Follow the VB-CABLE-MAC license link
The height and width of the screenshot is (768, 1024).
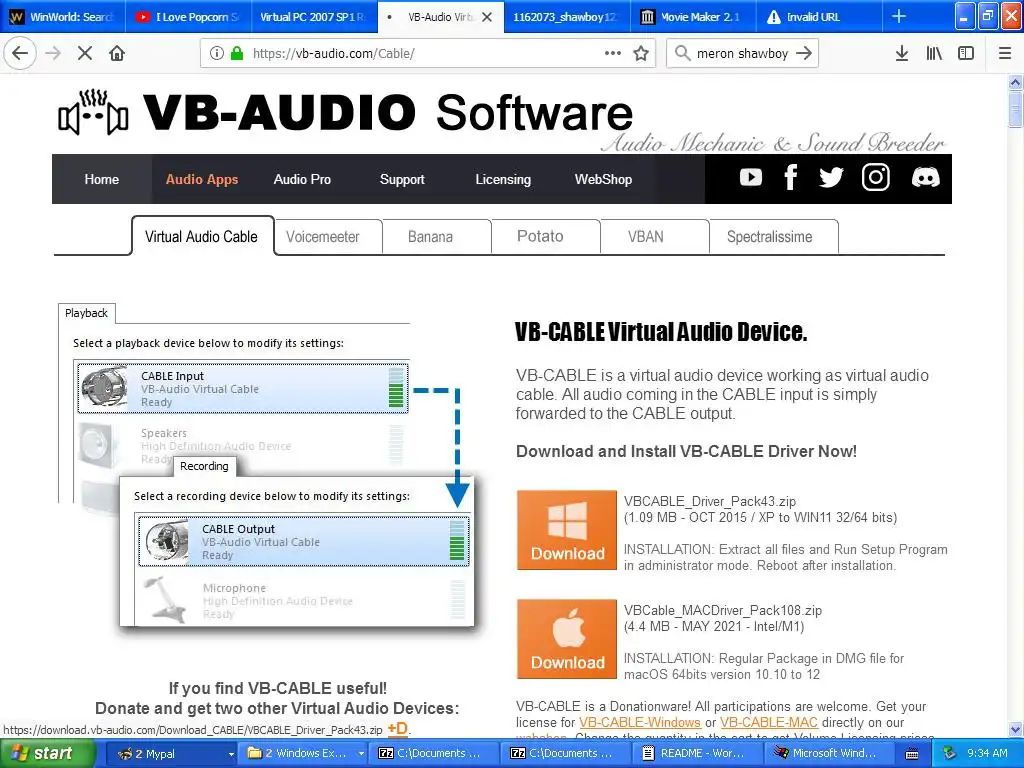click(769, 723)
